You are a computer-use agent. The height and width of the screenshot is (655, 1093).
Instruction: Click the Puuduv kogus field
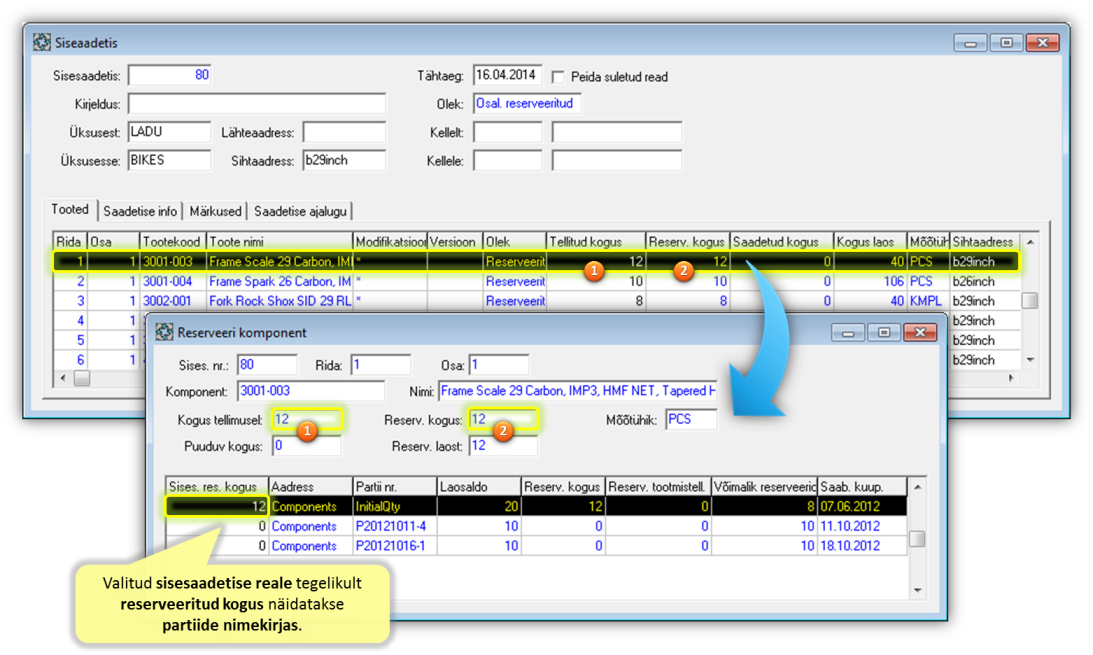[307, 446]
